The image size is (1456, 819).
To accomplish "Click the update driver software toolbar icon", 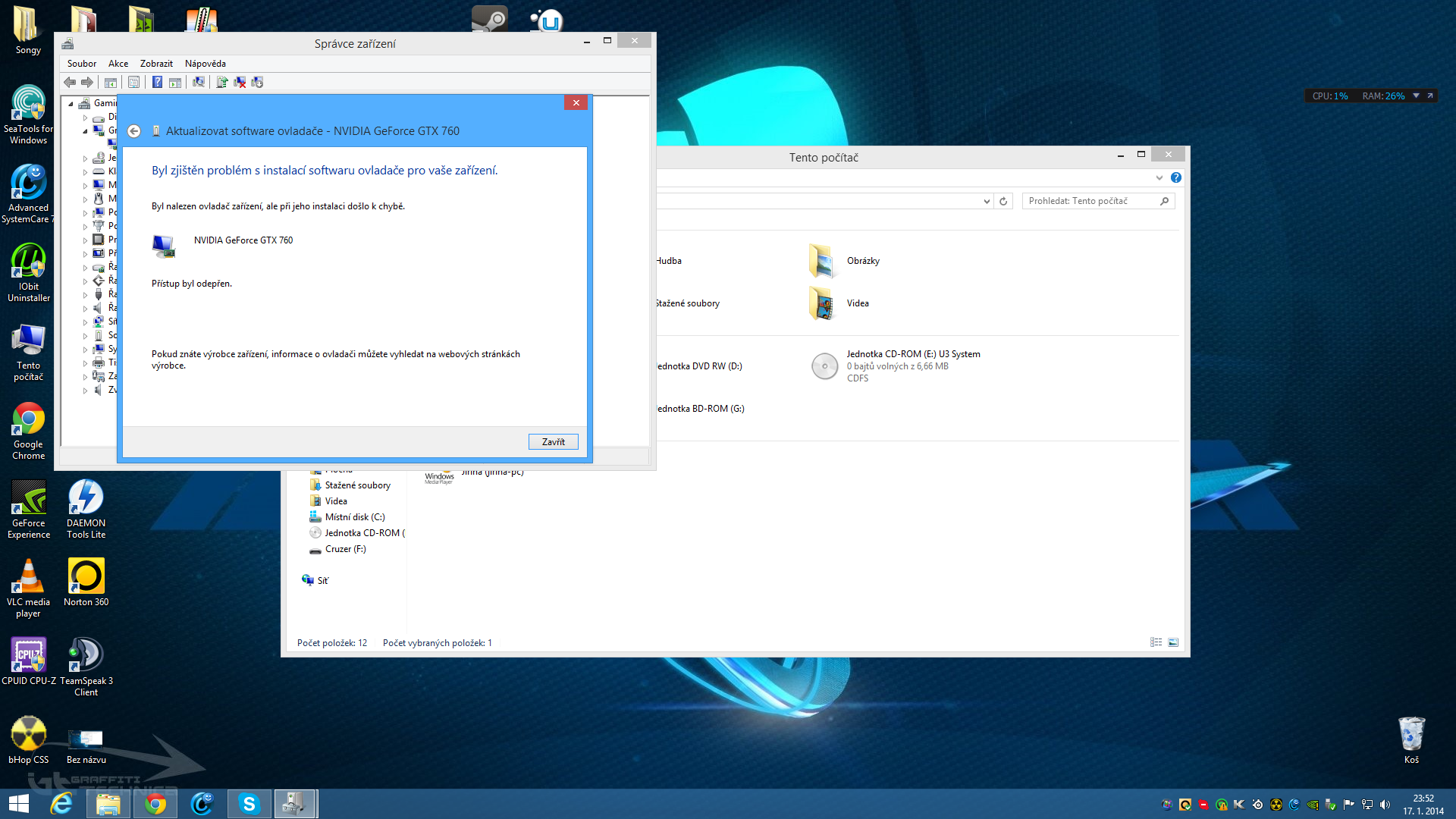I will [x=221, y=82].
